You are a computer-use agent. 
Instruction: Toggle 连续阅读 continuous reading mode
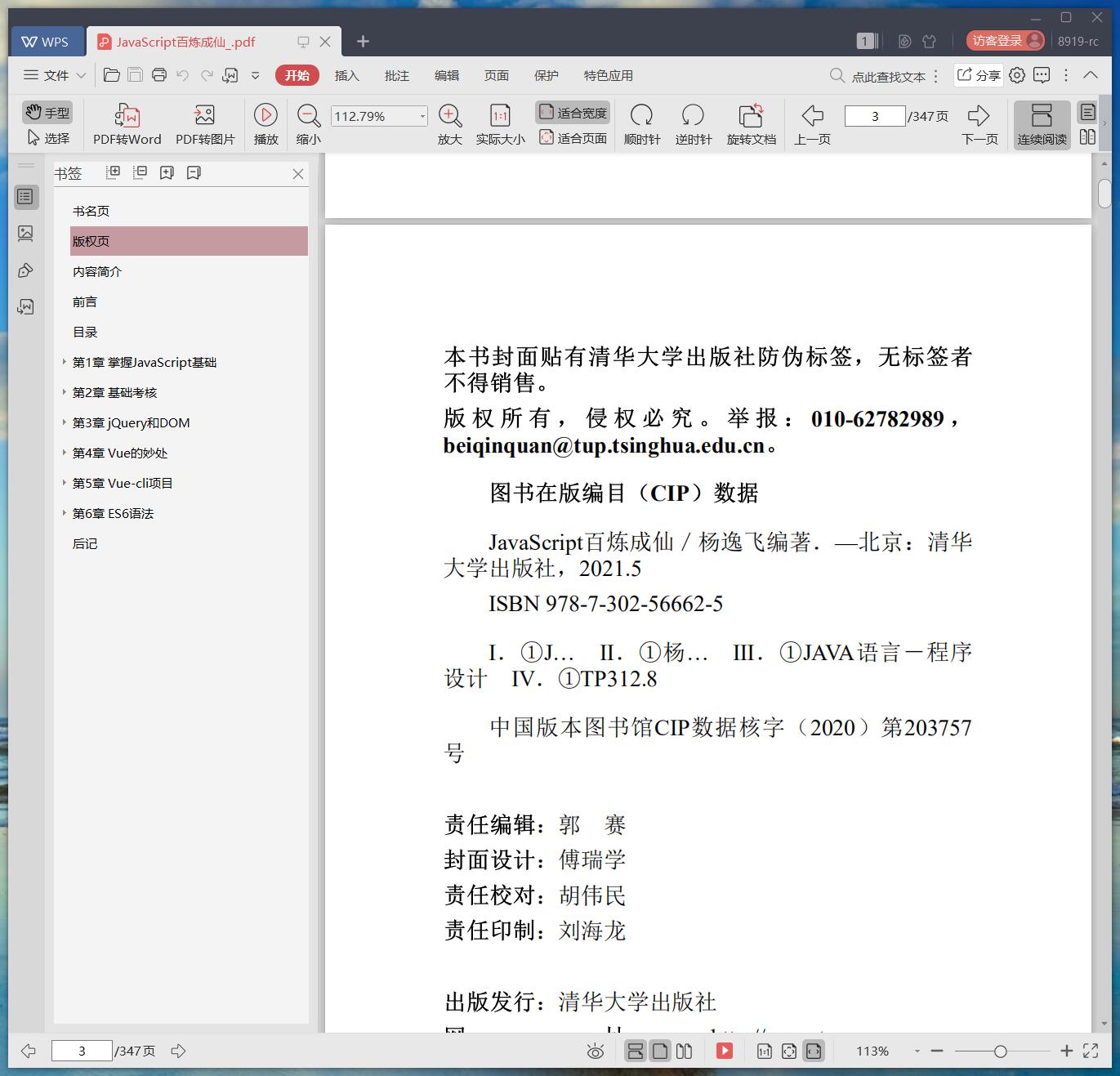1042,125
